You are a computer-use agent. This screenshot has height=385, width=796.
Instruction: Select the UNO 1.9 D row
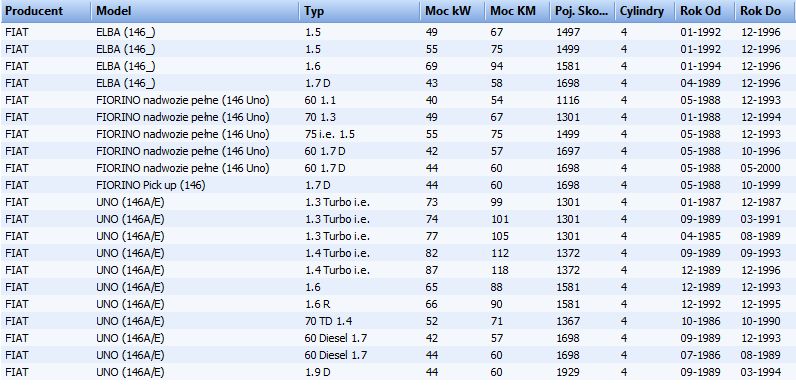point(398,372)
